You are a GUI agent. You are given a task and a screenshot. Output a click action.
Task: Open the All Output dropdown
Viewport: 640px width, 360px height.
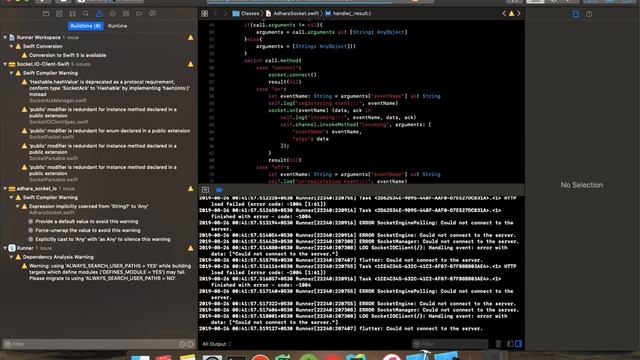[x=217, y=344]
